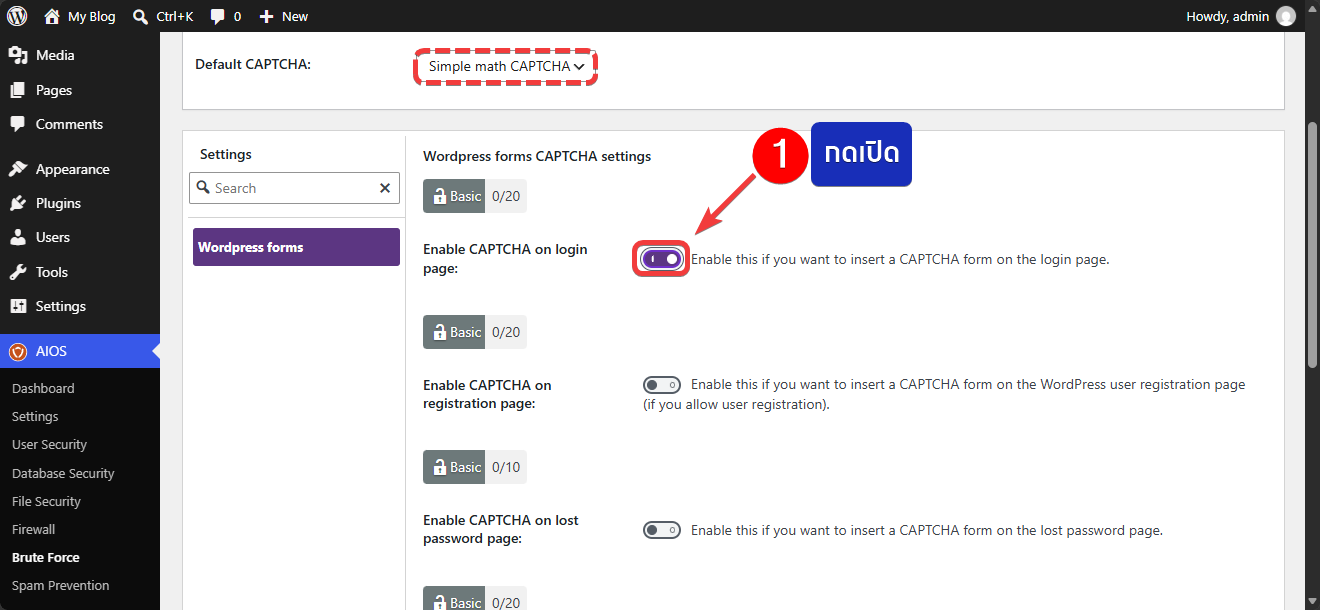Open the Plugins menu icon

[x=18, y=203]
